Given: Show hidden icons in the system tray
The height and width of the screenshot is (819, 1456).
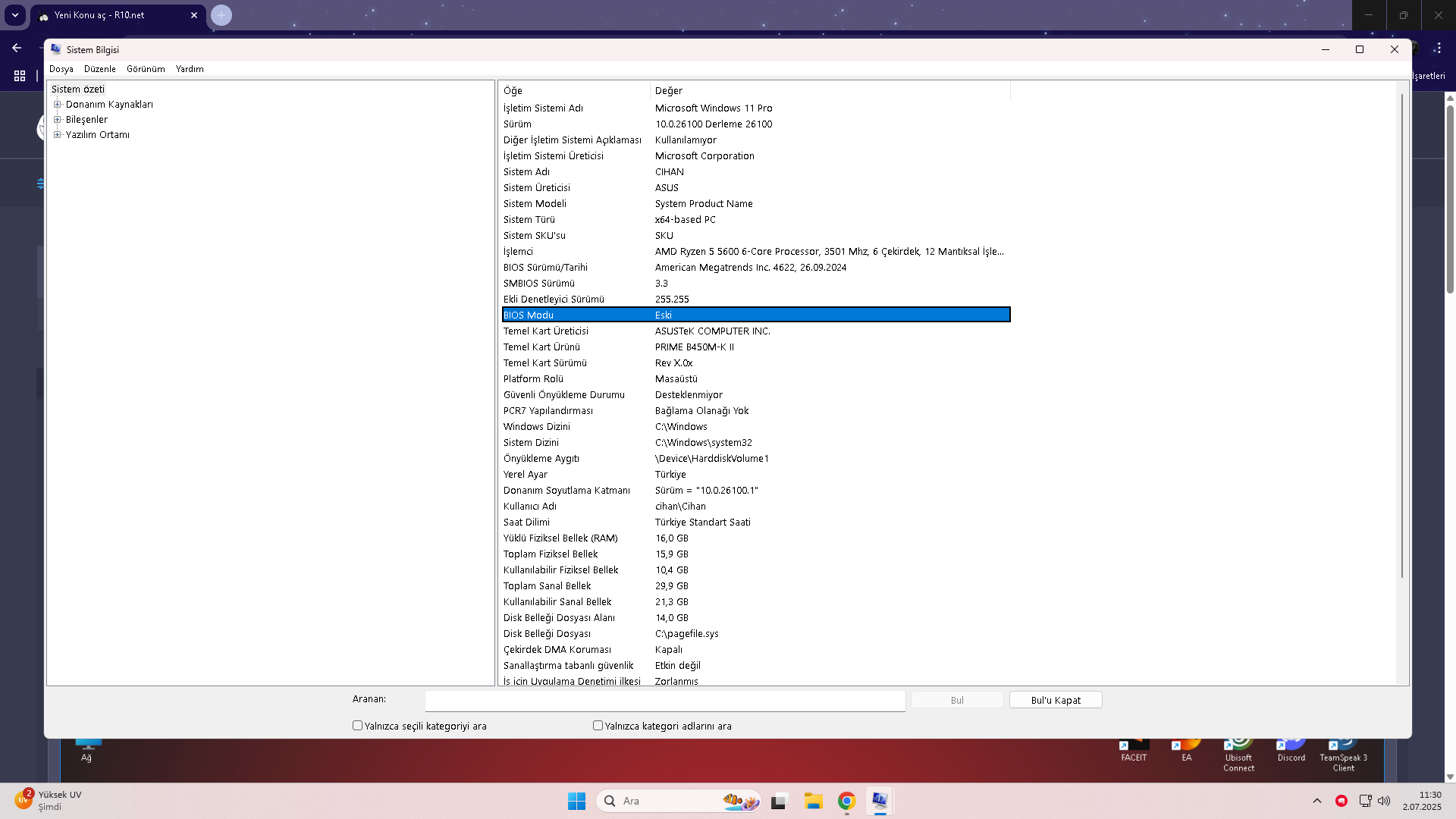Looking at the screenshot, I should coord(1317,801).
